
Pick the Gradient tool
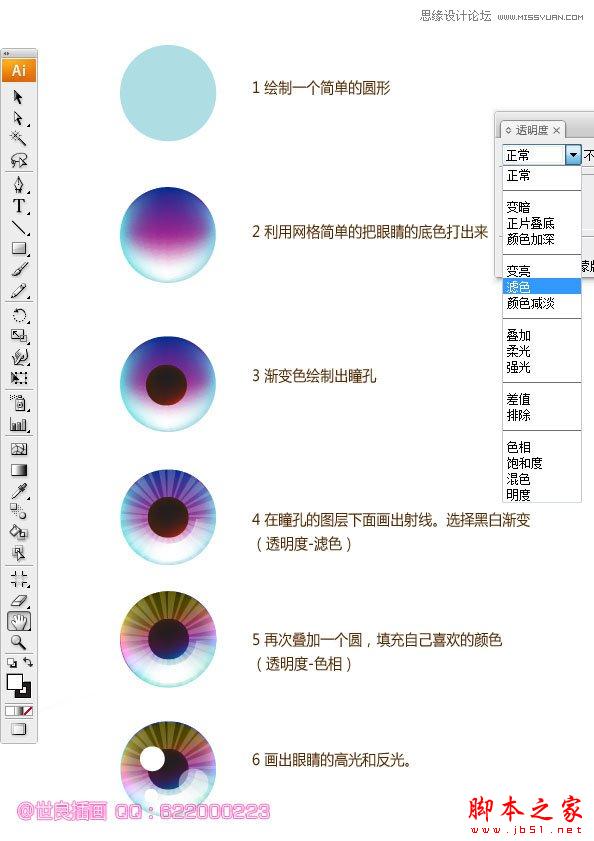tap(19, 470)
